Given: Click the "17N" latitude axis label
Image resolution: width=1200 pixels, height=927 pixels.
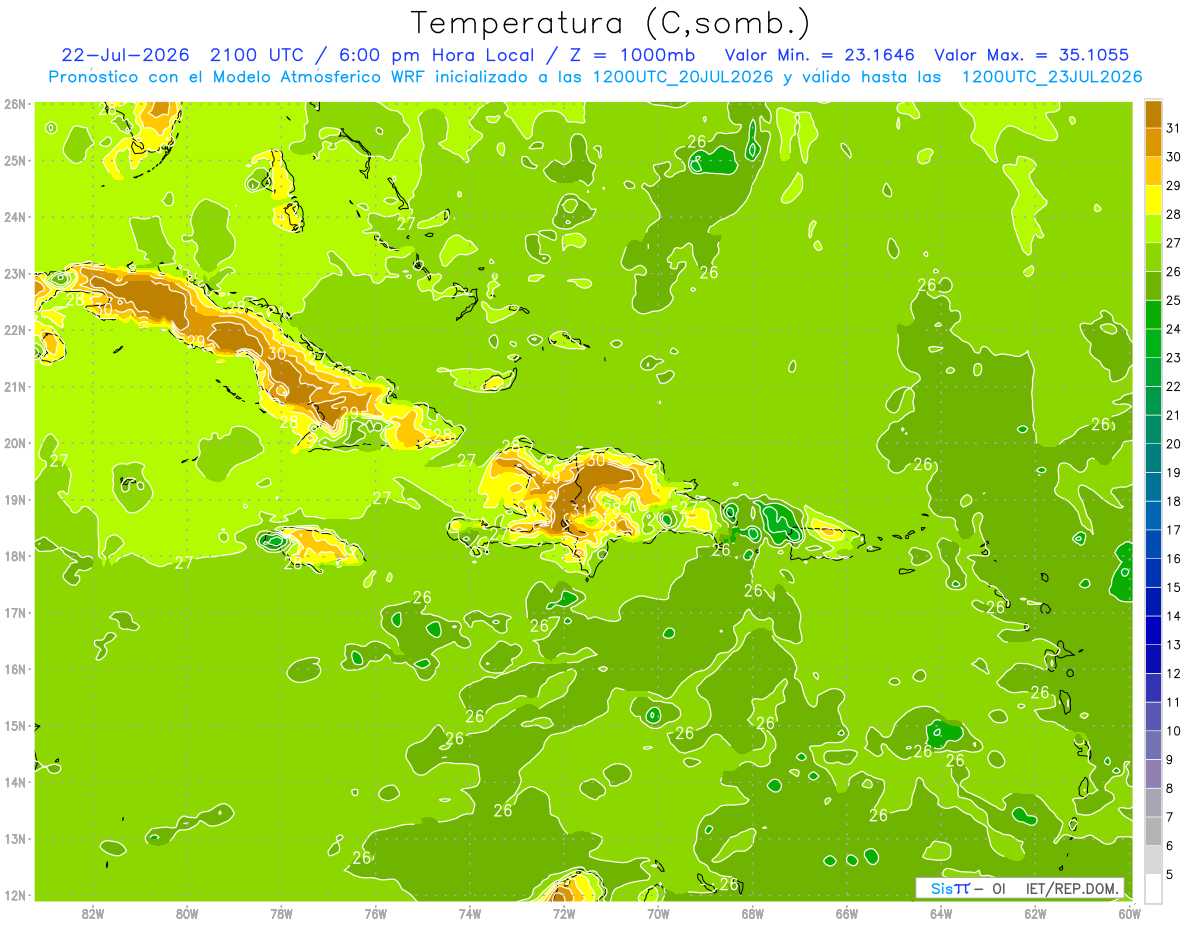Looking at the screenshot, I should [x=15, y=612].
